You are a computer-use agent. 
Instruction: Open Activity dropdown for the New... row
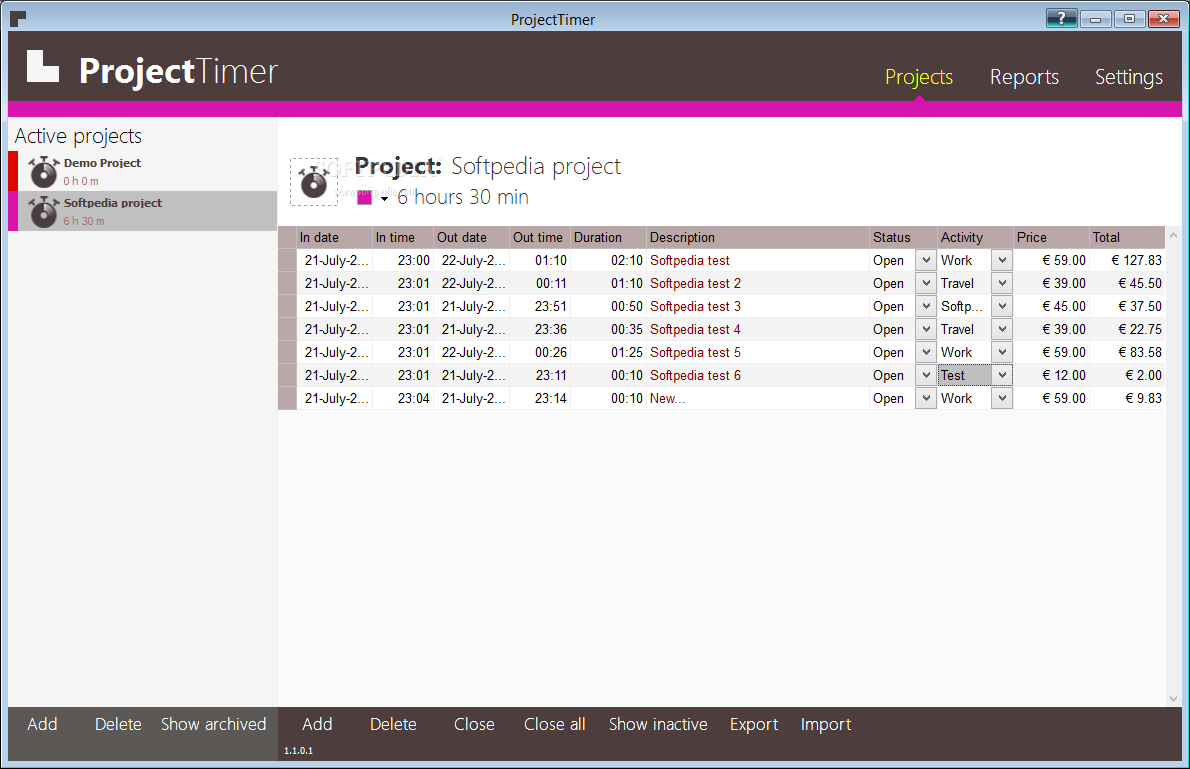click(1002, 398)
